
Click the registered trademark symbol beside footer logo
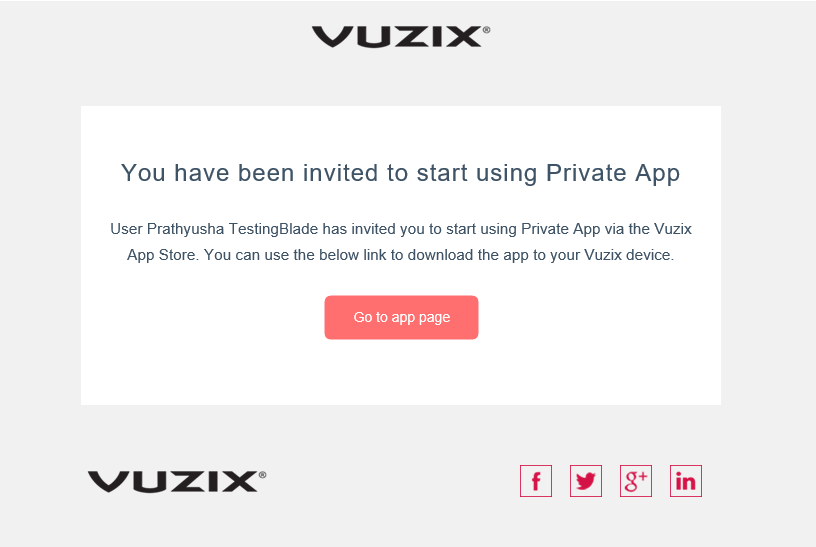coord(262,475)
